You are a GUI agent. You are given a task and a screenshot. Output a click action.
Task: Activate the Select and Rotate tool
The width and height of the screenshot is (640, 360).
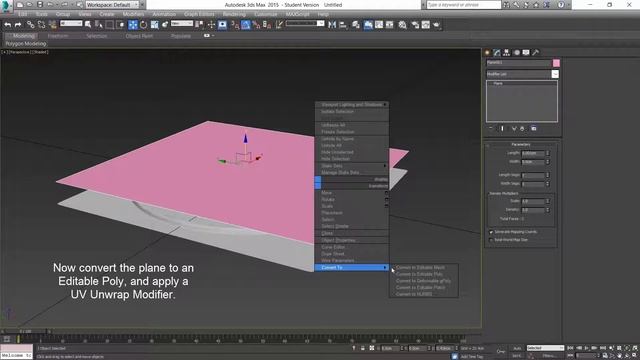click(143, 25)
